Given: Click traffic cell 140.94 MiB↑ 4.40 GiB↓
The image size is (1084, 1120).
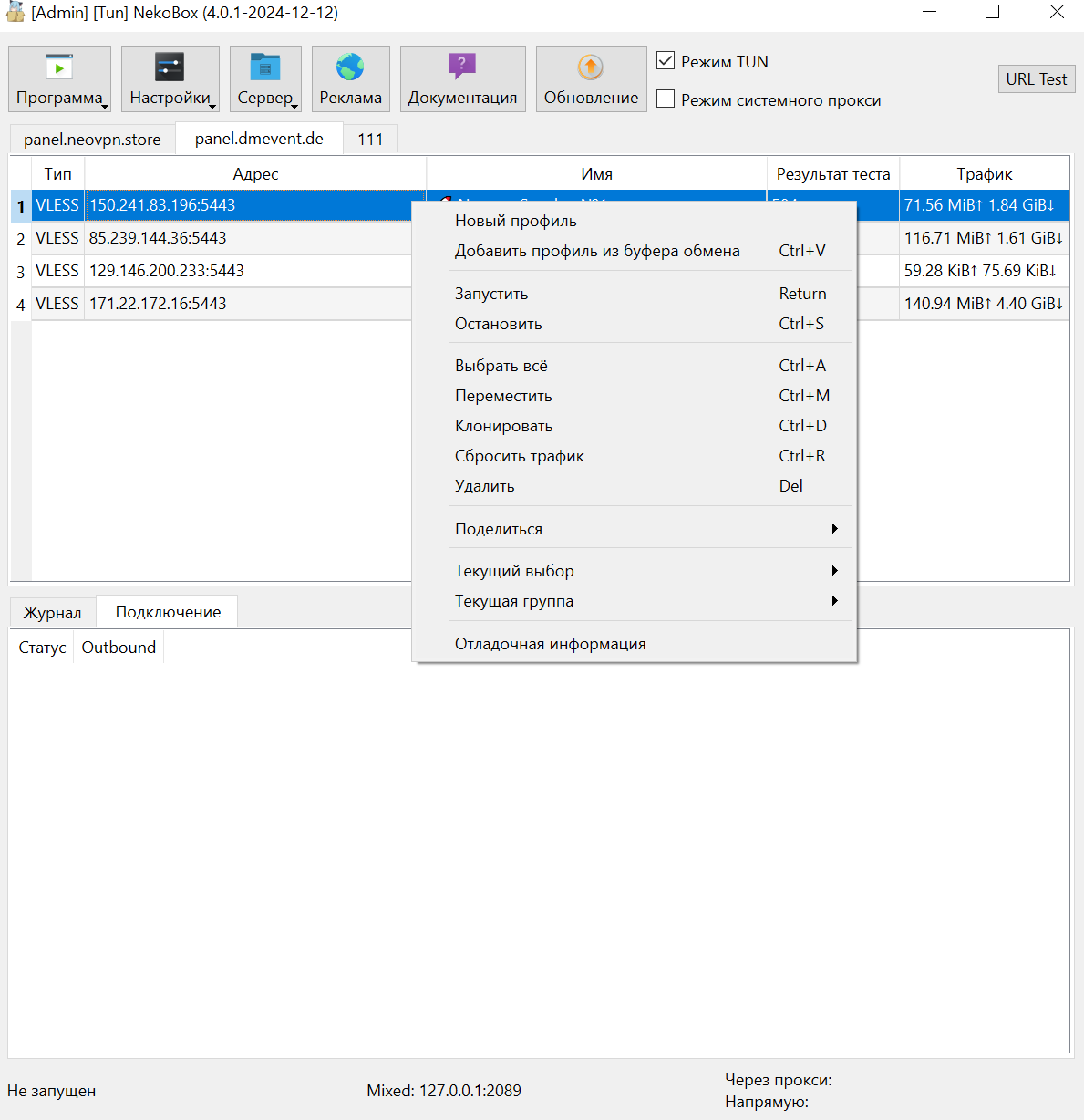Looking at the screenshot, I should click(984, 304).
